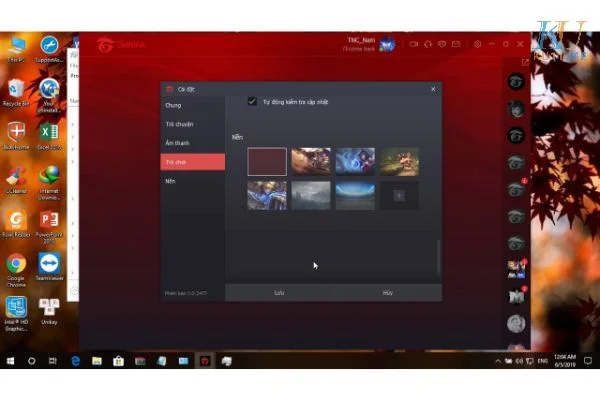The image size is (600, 400).
Task: Open Microsoft Store from taskbar
Action: pyautogui.click(x=118, y=361)
